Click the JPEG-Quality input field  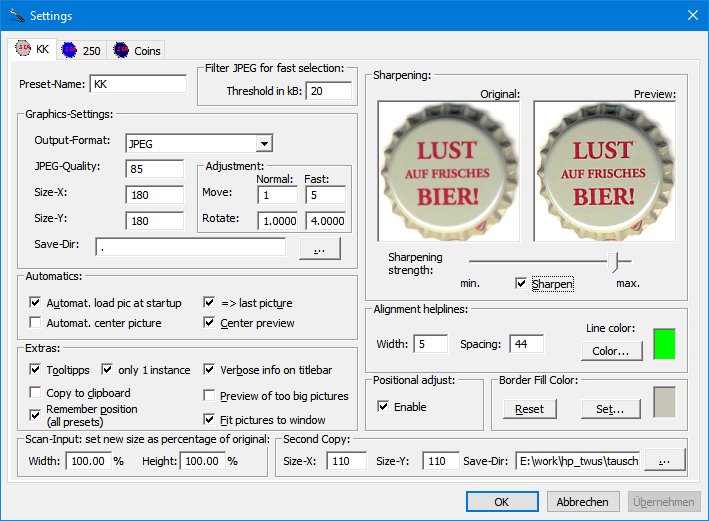pyautogui.click(x=155, y=168)
